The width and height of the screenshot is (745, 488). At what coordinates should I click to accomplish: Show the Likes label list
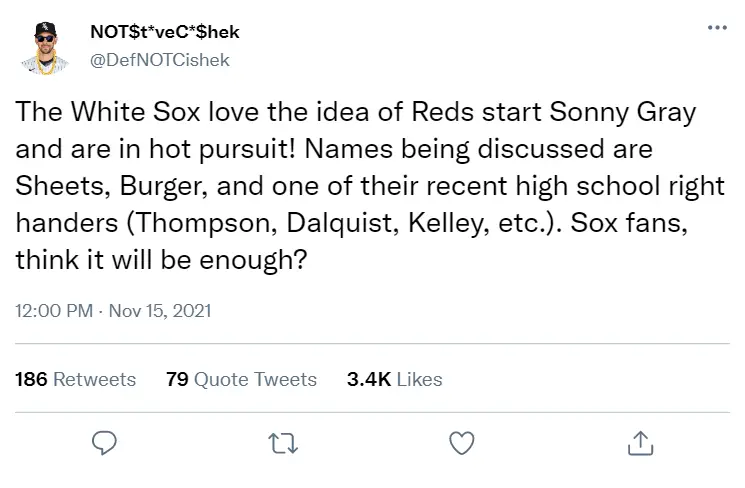coord(420,380)
